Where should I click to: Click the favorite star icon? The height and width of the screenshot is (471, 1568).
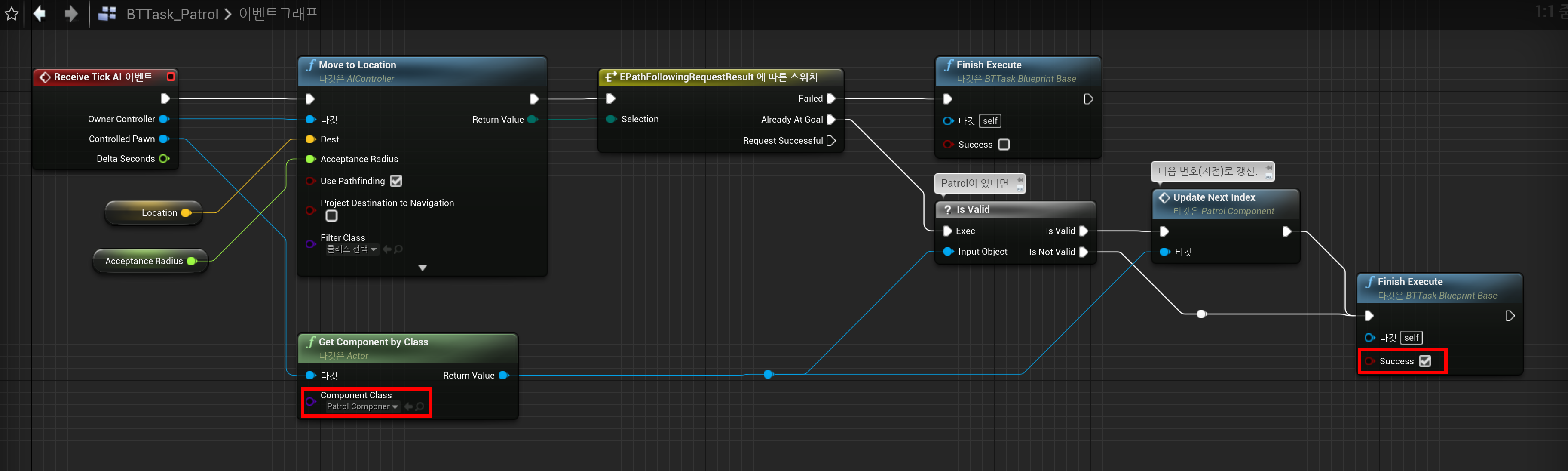(12, 13)
